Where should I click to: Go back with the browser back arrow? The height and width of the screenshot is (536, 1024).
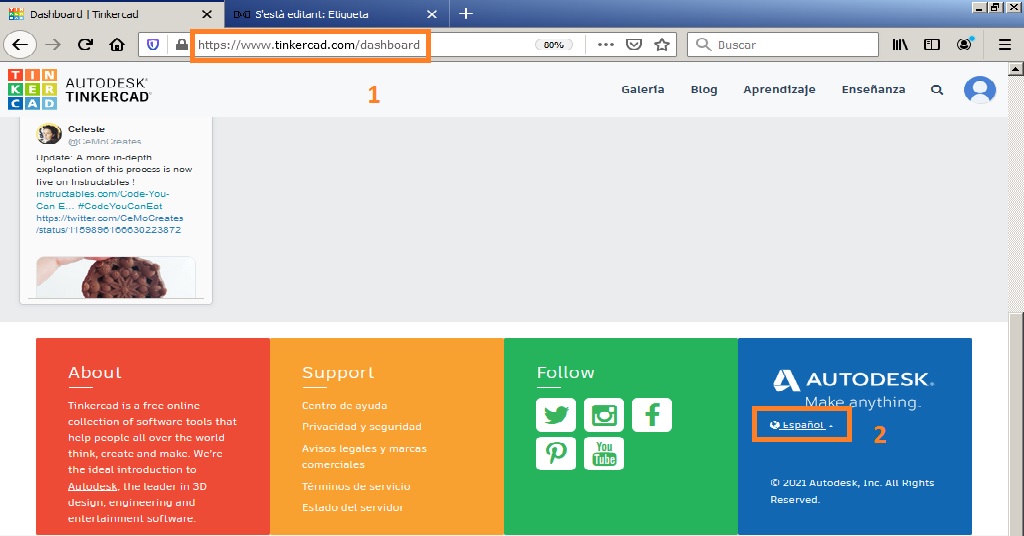(x=20, y=44)
